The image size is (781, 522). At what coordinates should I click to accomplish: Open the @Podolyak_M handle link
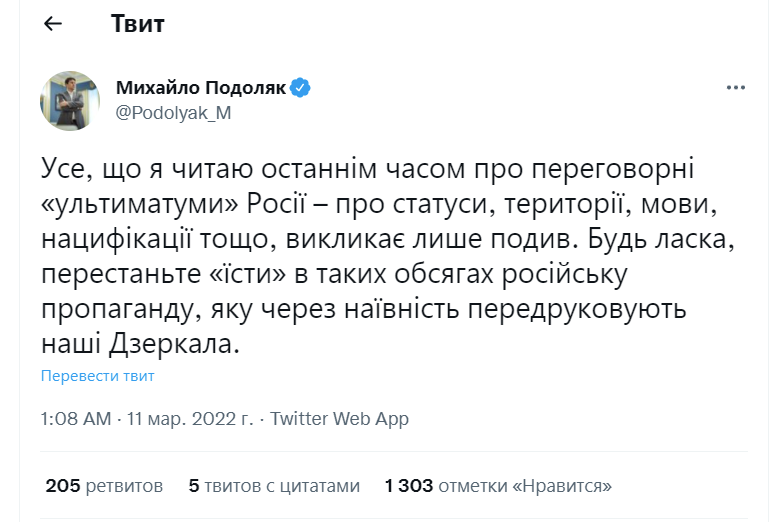point(174,113)
